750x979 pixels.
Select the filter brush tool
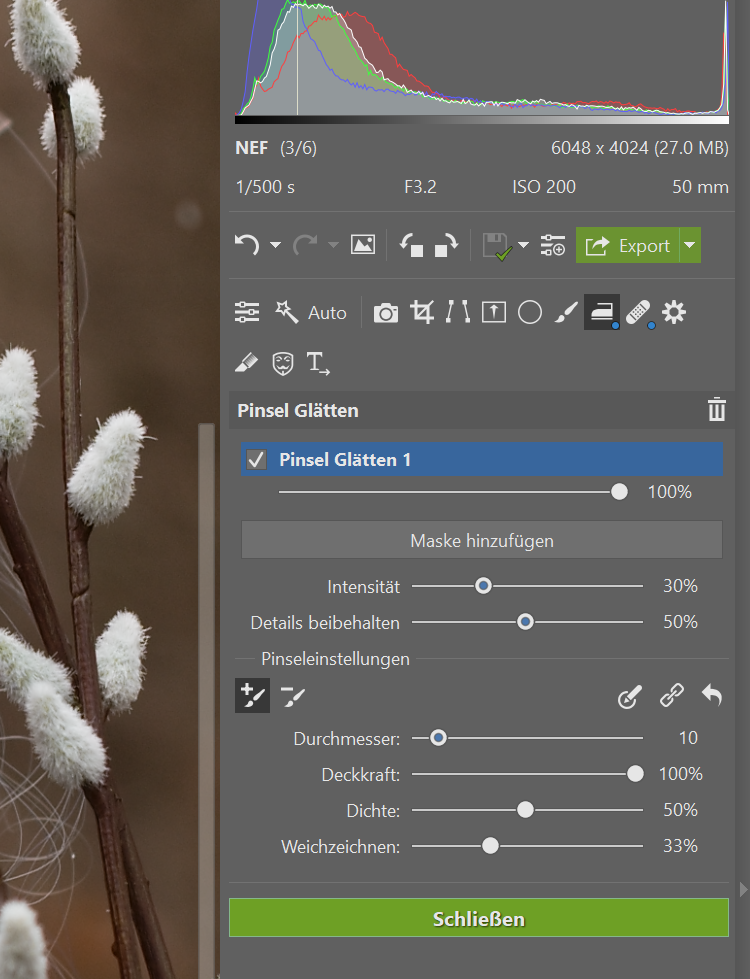coord(566,312)
